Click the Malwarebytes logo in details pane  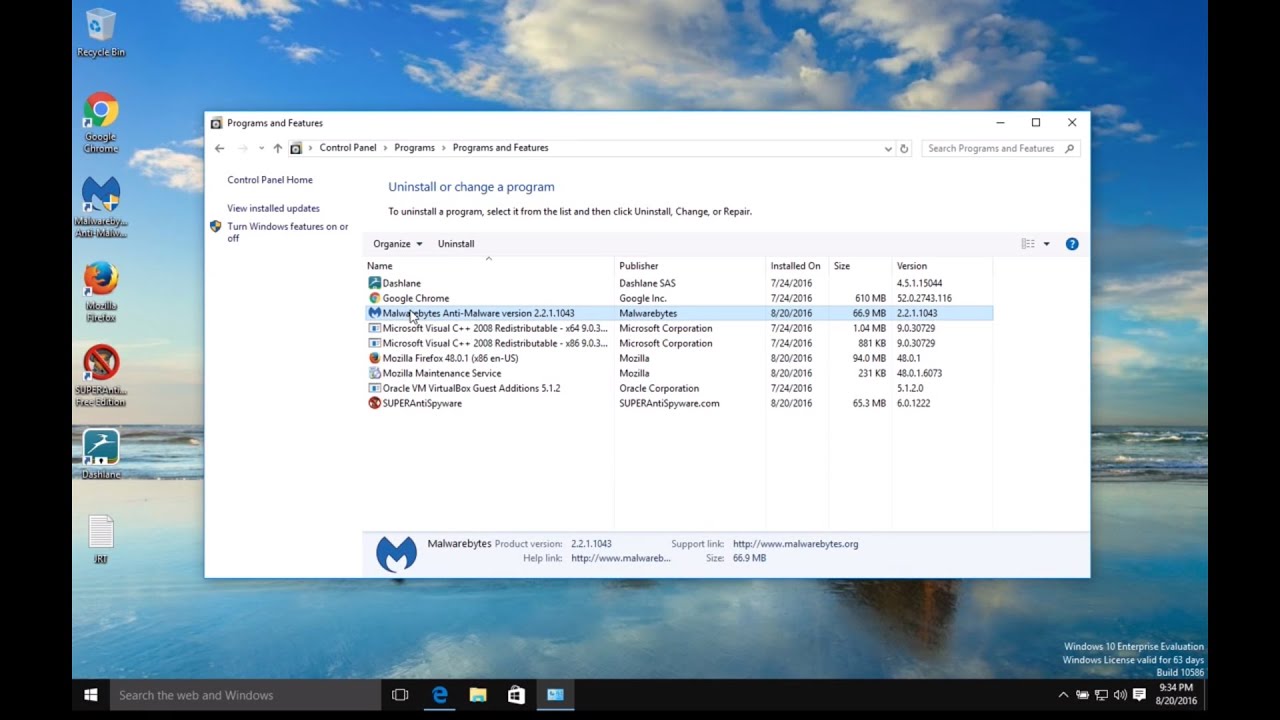396,554
